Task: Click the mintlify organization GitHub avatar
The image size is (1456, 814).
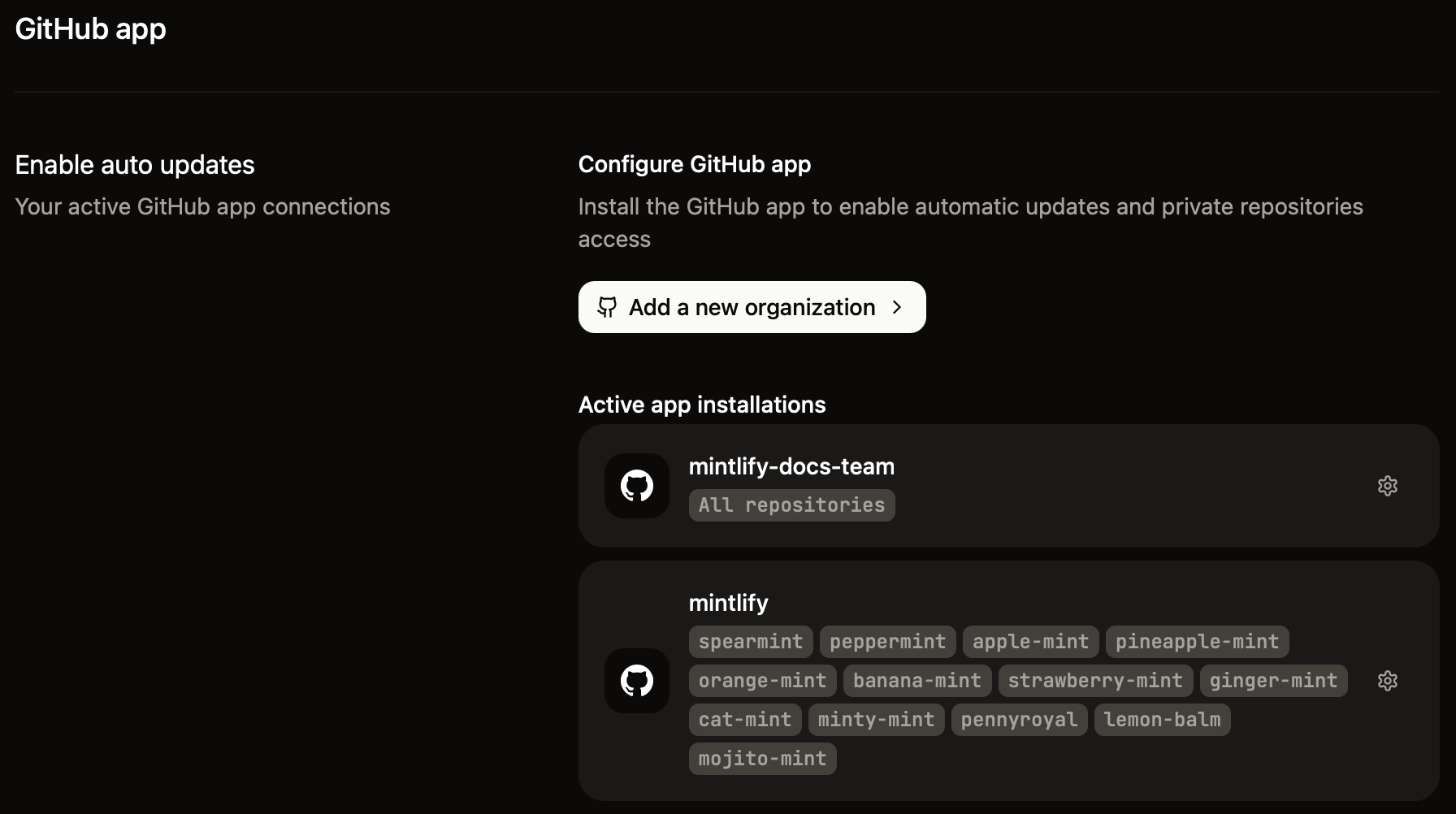Action: [636, 681]
